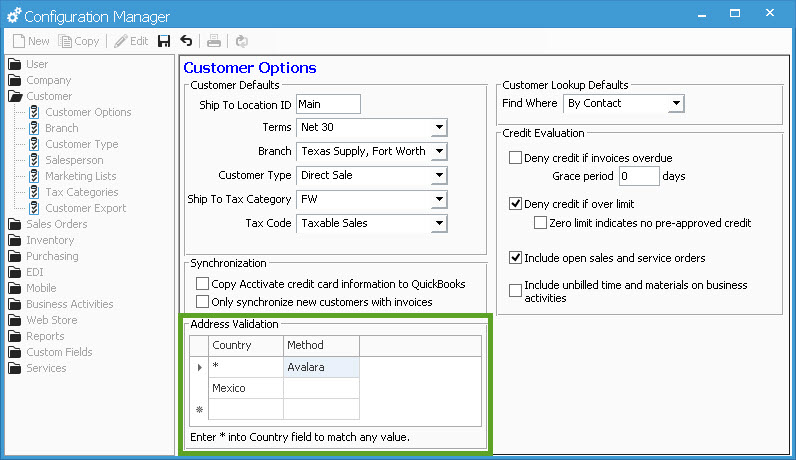Toggle Zero limit indicates no pre-approved credit
Image resolution: width=796 pixels, height=460 pixels.
[x=541, y=223]
